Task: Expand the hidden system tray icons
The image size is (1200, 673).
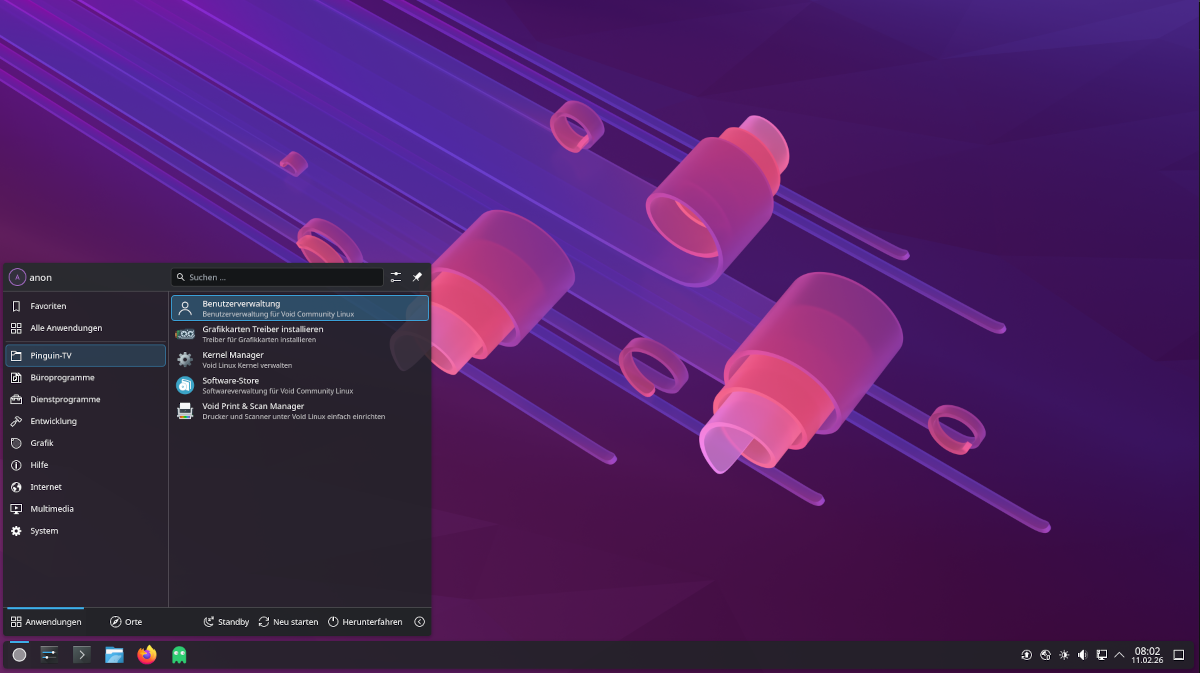Action: point(1119,655)
